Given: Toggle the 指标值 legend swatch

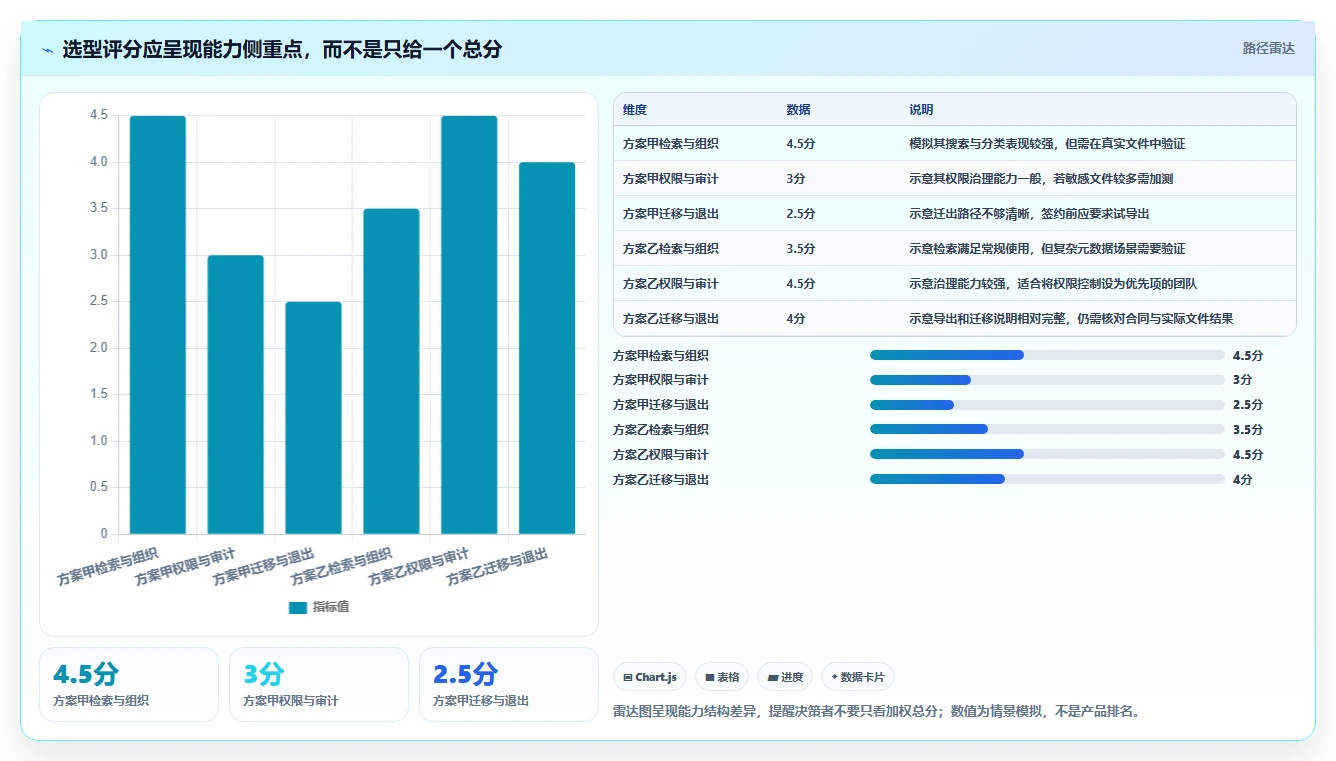Looking at the screenshot, I should tap(298, 607).
